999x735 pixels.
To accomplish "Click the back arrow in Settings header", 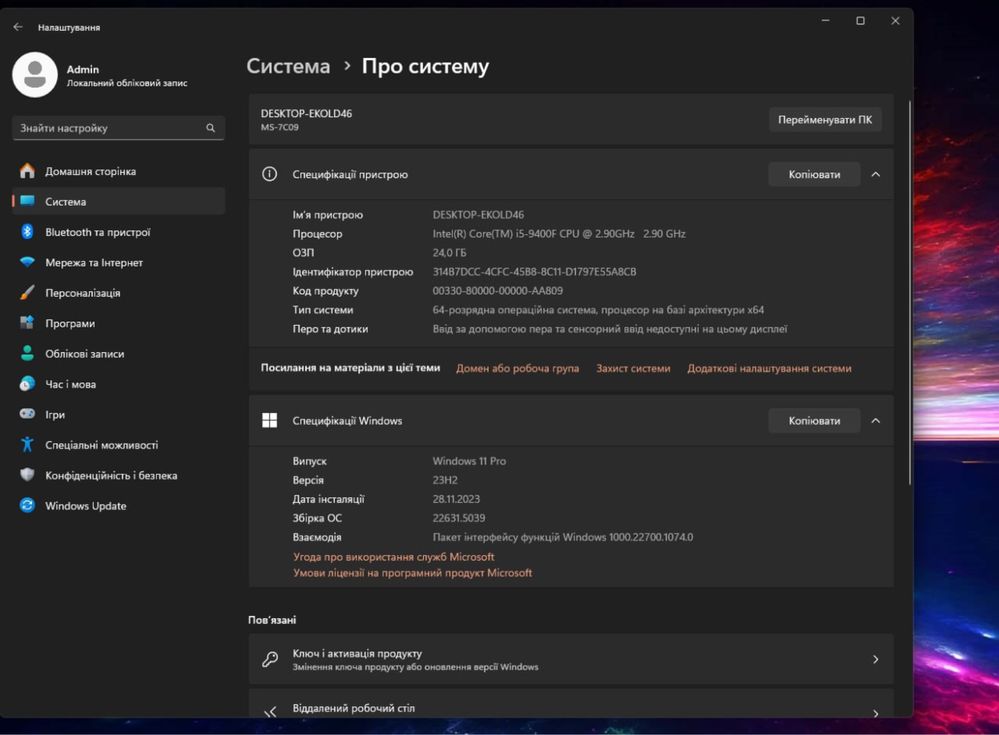I will pos(18,27).
